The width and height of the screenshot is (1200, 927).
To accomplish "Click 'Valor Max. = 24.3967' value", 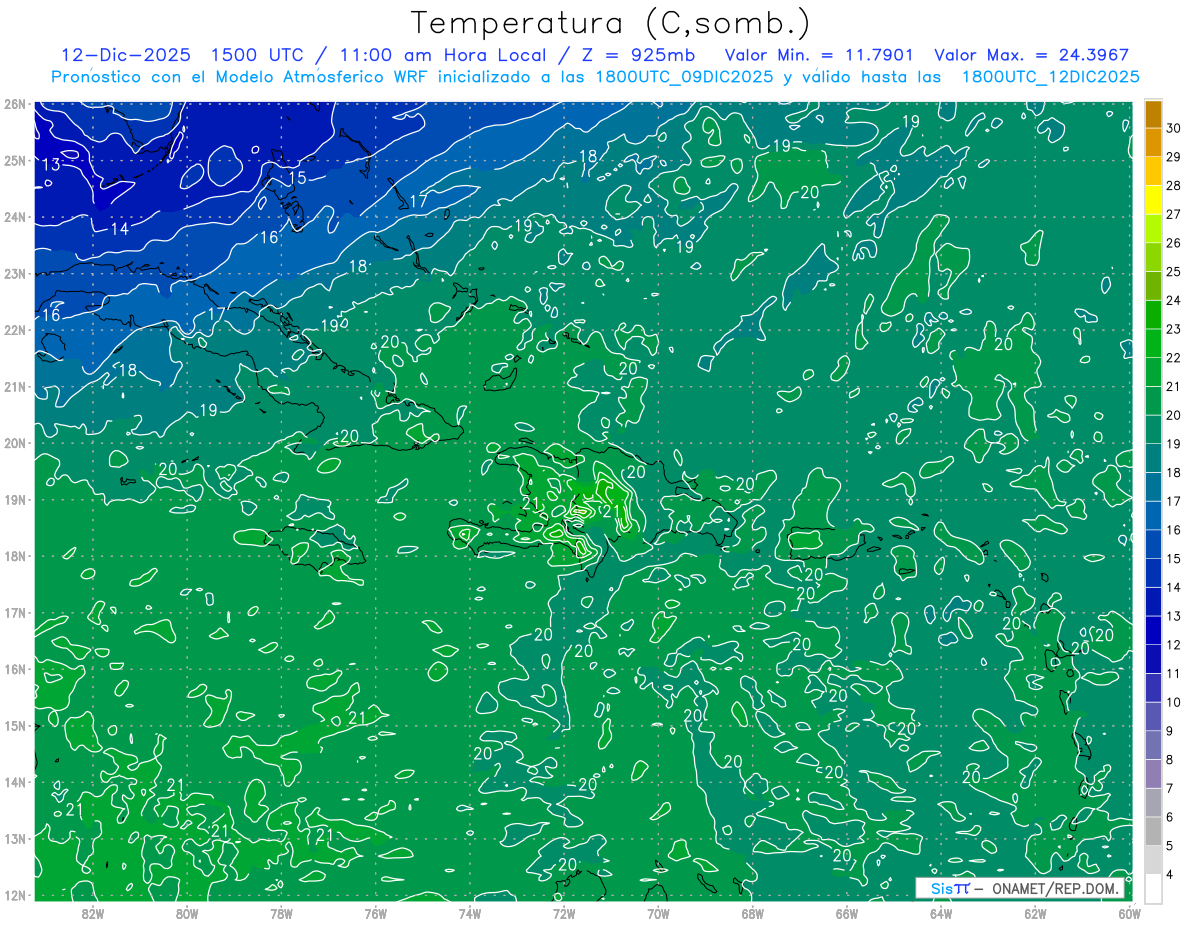I will pos(1031,55).
